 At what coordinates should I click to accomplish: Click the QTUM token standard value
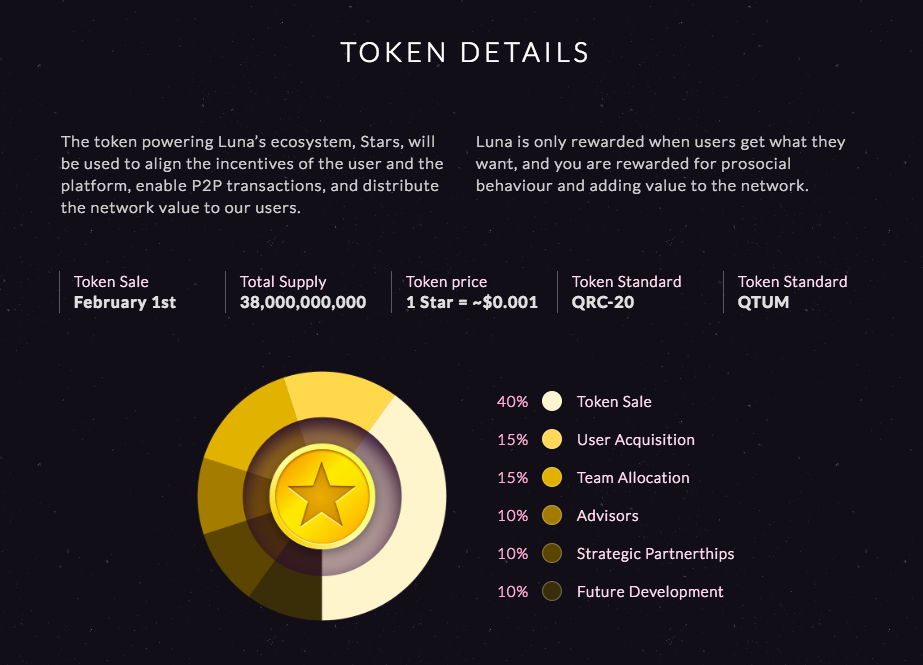click(x=763, y=302)
